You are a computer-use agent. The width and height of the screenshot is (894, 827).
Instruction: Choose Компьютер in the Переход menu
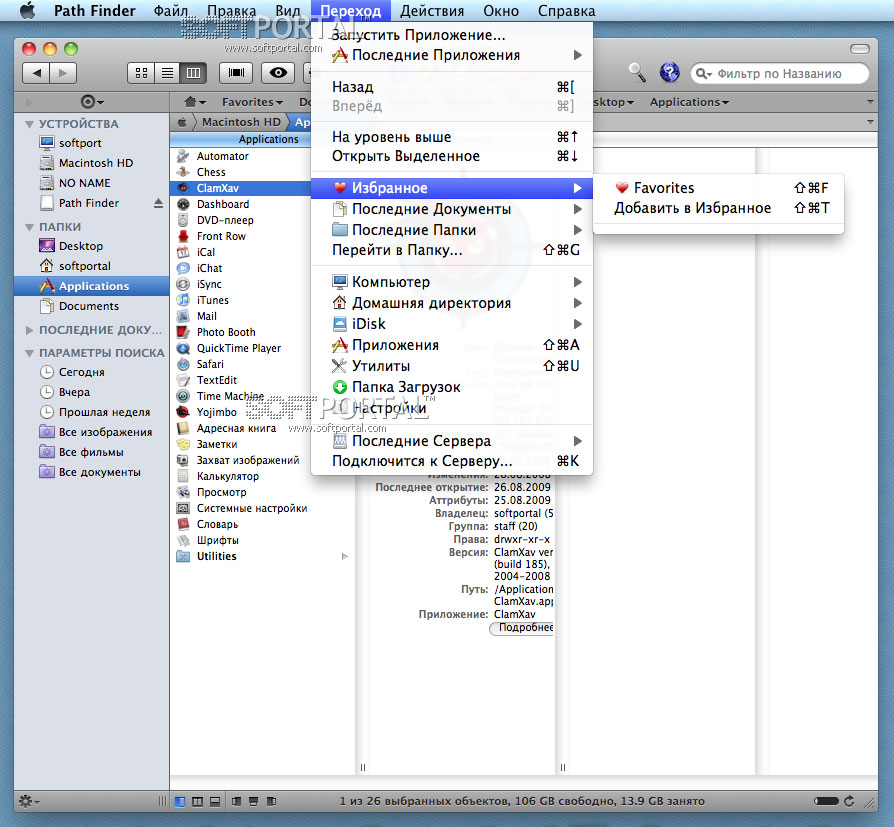[x=452, y=282]
